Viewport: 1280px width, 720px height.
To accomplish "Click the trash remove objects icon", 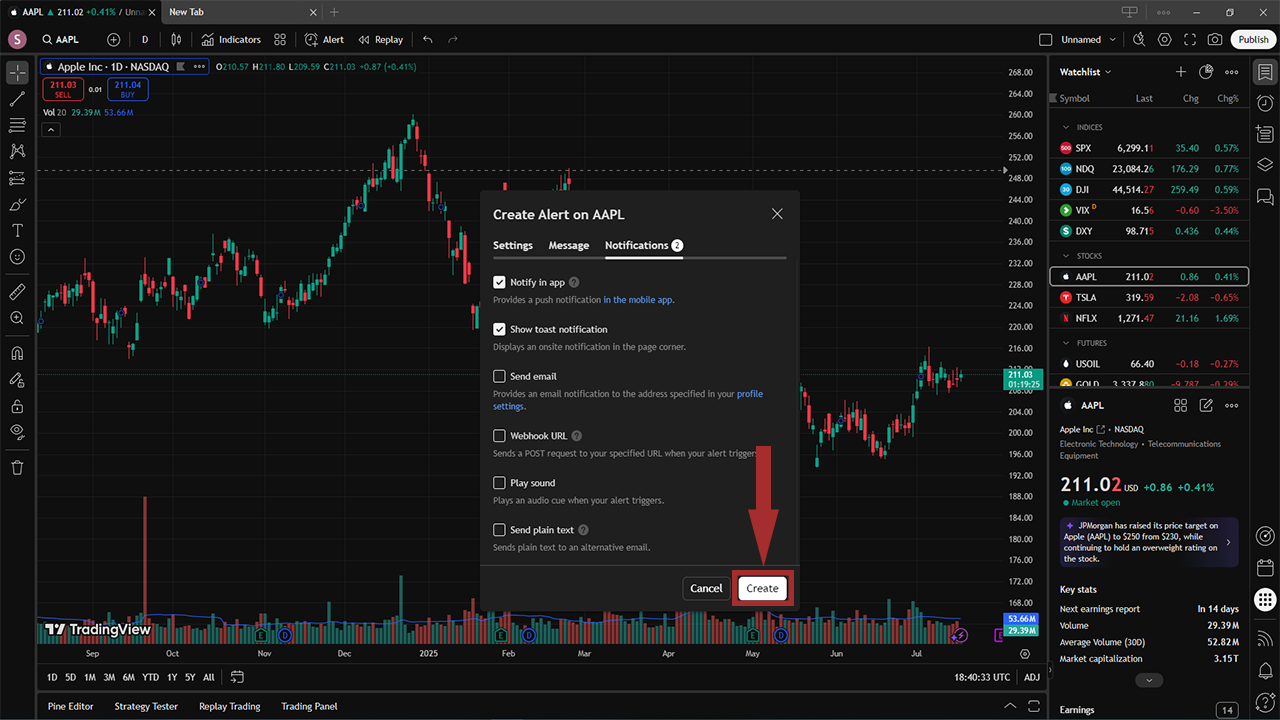I will (17, 467).
